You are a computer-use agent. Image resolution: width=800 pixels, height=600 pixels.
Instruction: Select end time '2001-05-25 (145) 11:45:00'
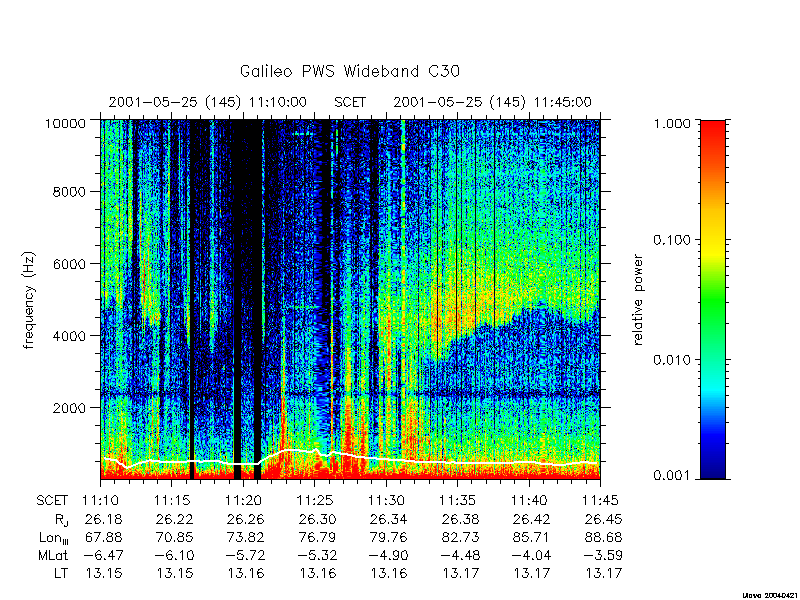point(492,103)
